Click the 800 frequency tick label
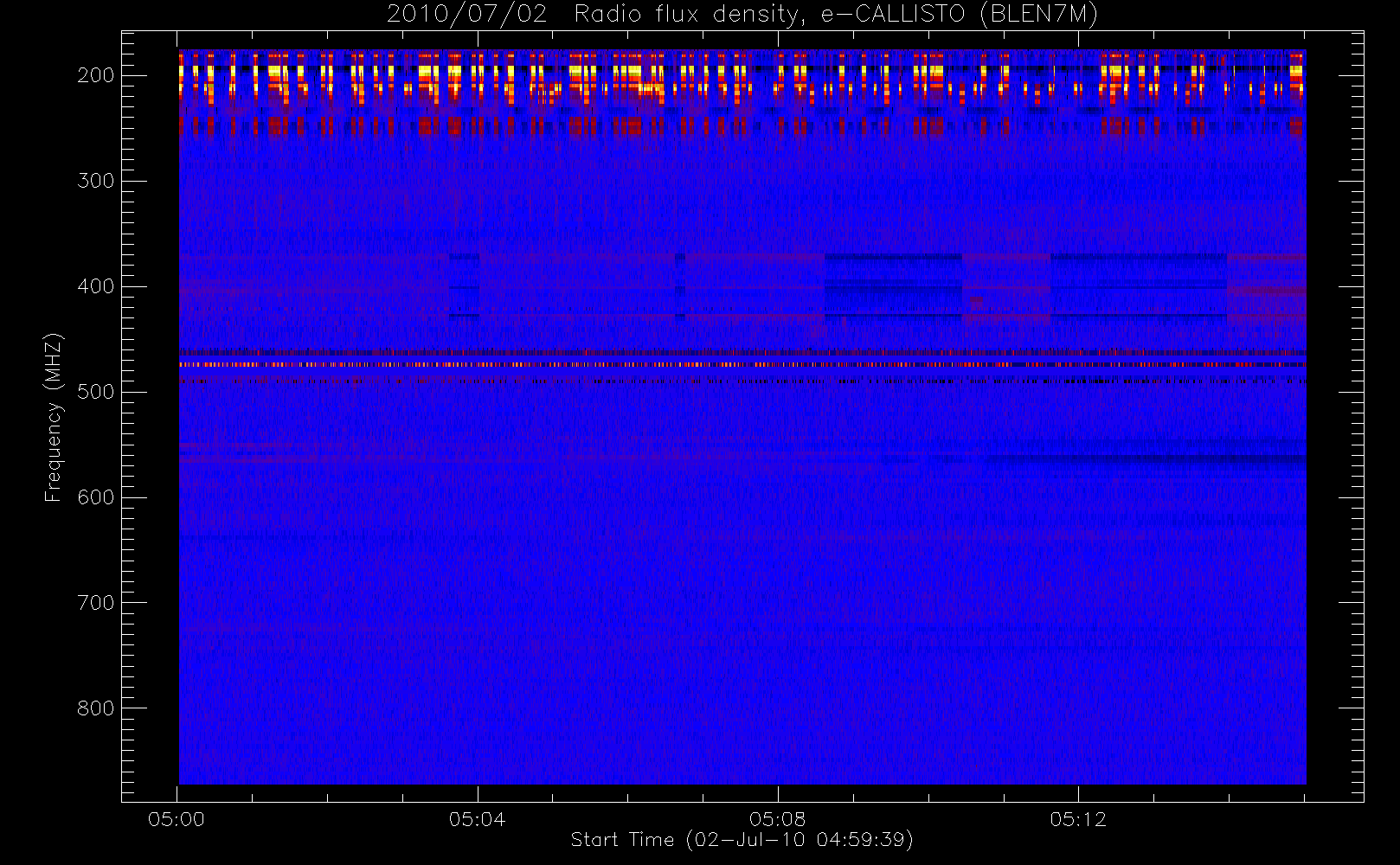 [x=96, y=708]
